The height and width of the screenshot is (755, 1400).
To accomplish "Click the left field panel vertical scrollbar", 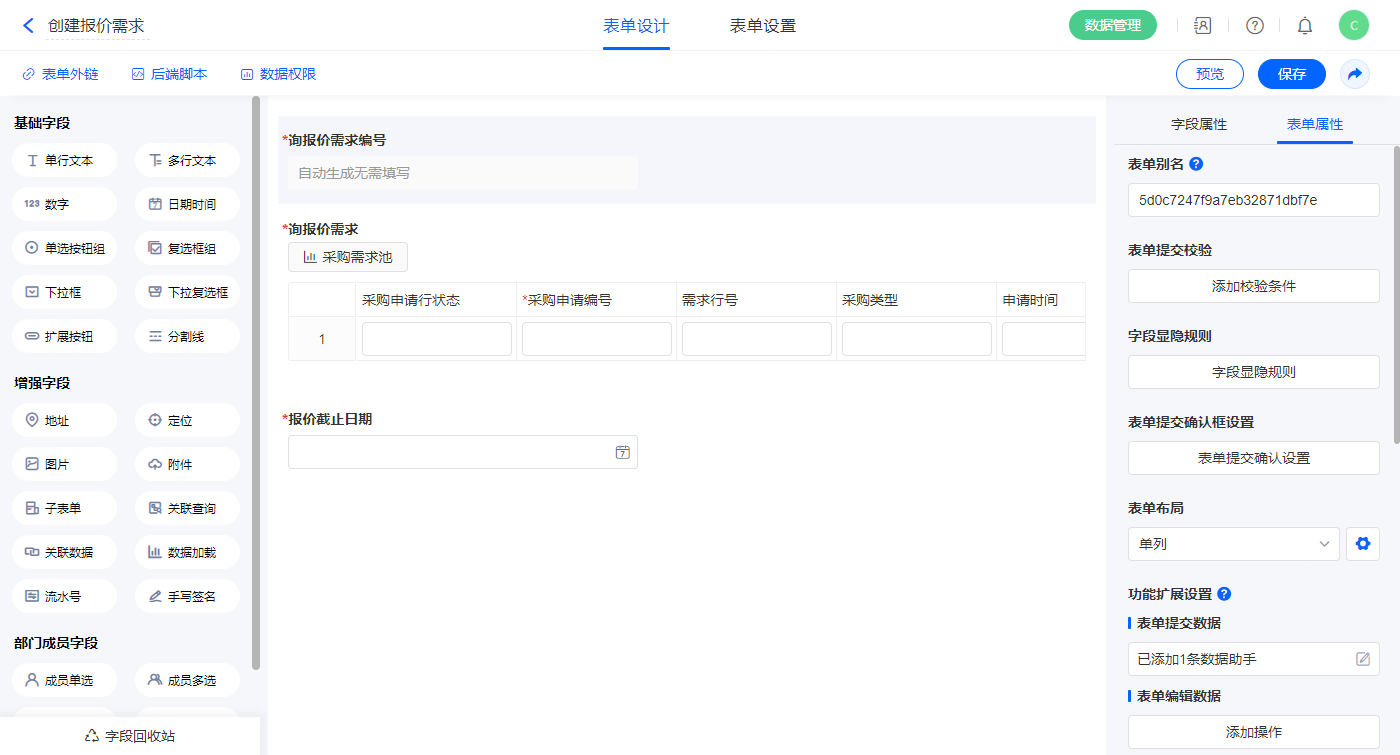I will coord(256,380).
